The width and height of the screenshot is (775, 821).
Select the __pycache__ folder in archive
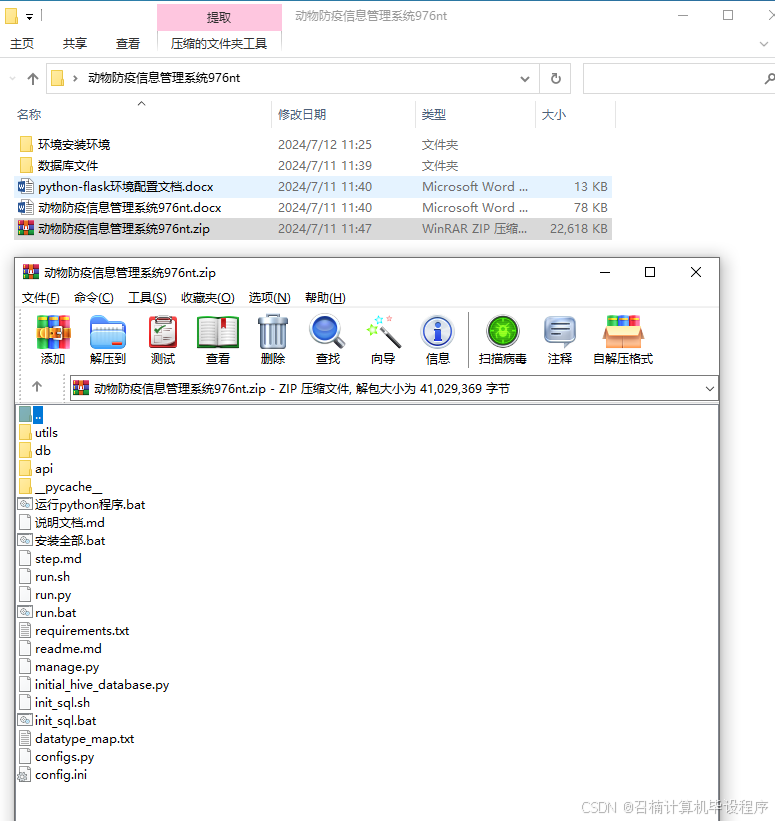(x=61, y=486)
